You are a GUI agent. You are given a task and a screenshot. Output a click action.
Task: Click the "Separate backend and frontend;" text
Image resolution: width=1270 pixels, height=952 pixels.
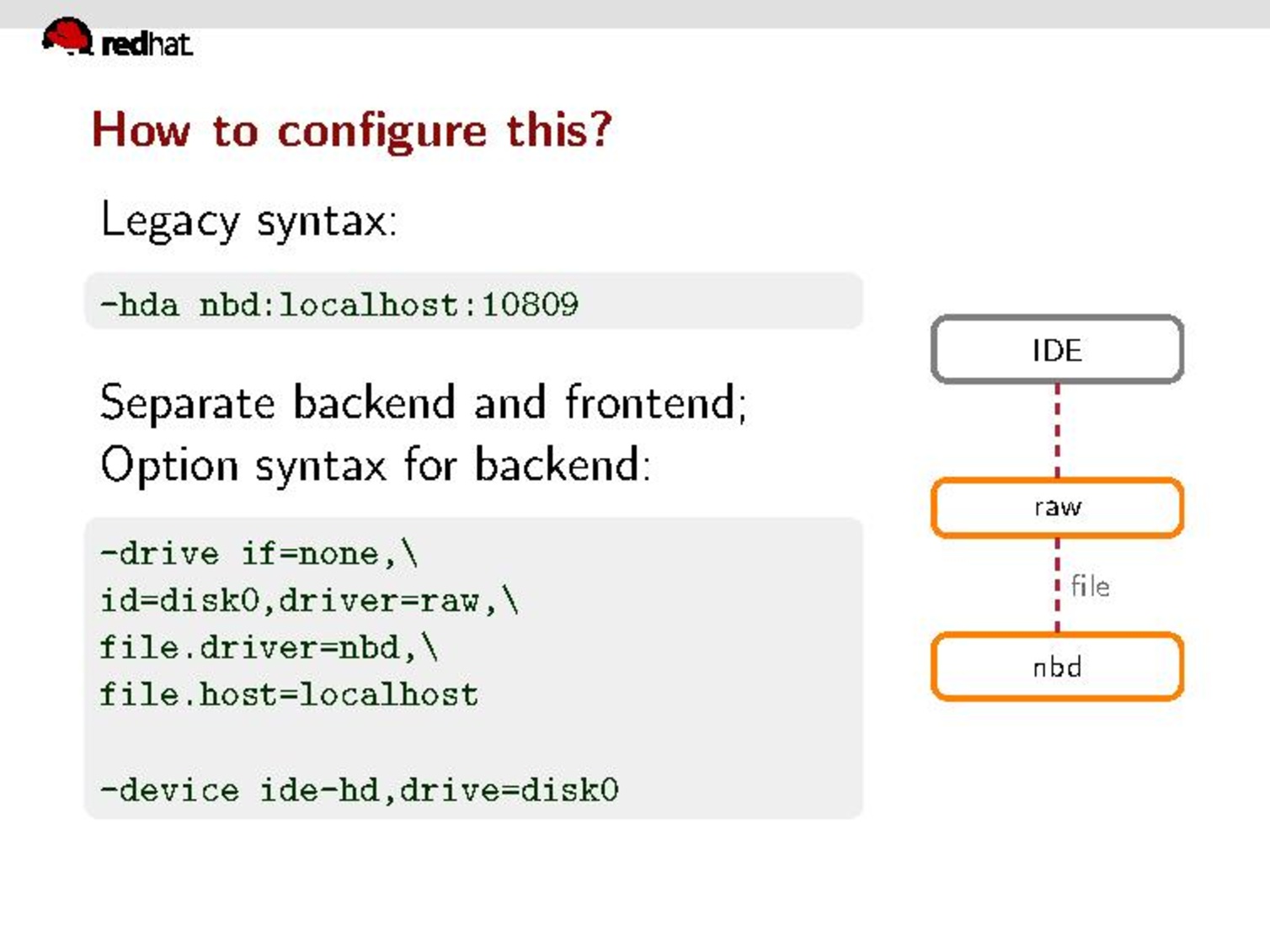[423, 402]
